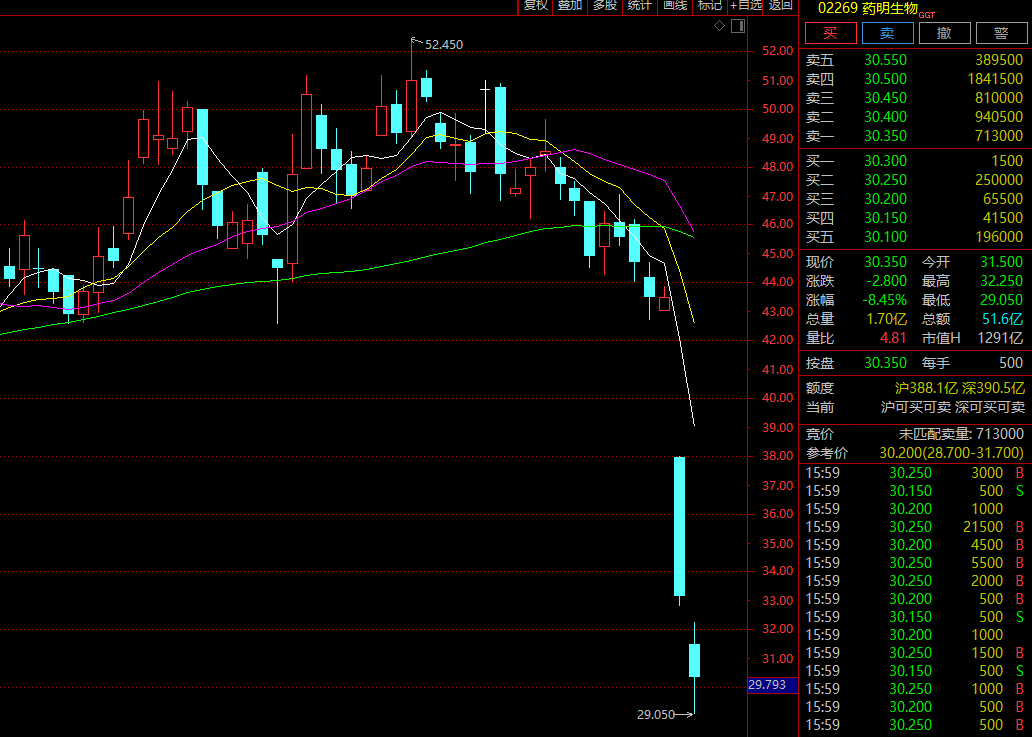Open the 统计 statistics option
The image size is (1032, 737).
point(640,6)
